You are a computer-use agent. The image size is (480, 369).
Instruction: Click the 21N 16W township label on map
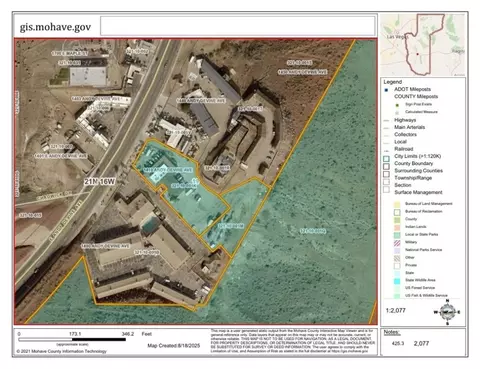coord(99,182)
